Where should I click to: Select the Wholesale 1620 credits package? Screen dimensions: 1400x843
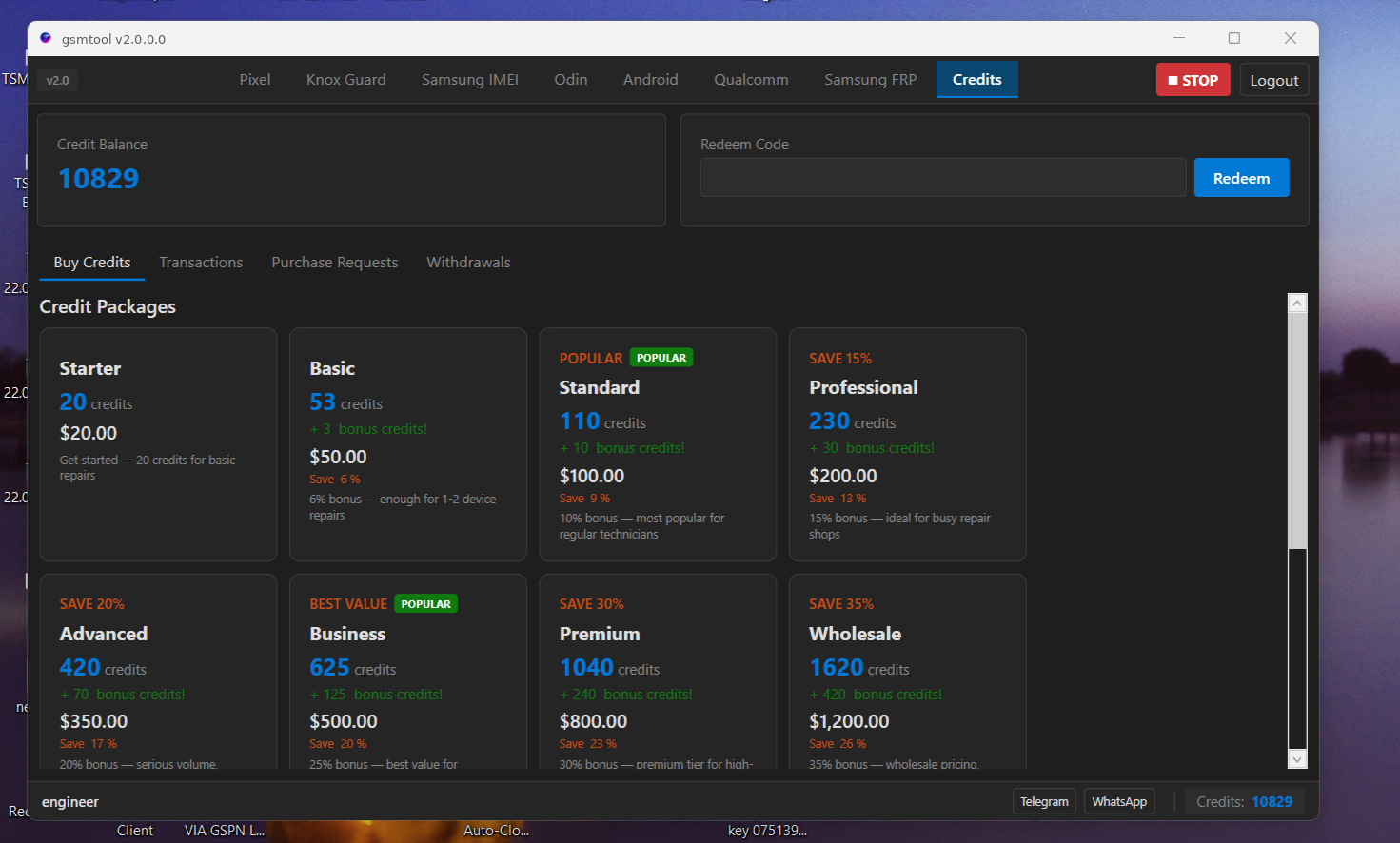coord(908,672)
